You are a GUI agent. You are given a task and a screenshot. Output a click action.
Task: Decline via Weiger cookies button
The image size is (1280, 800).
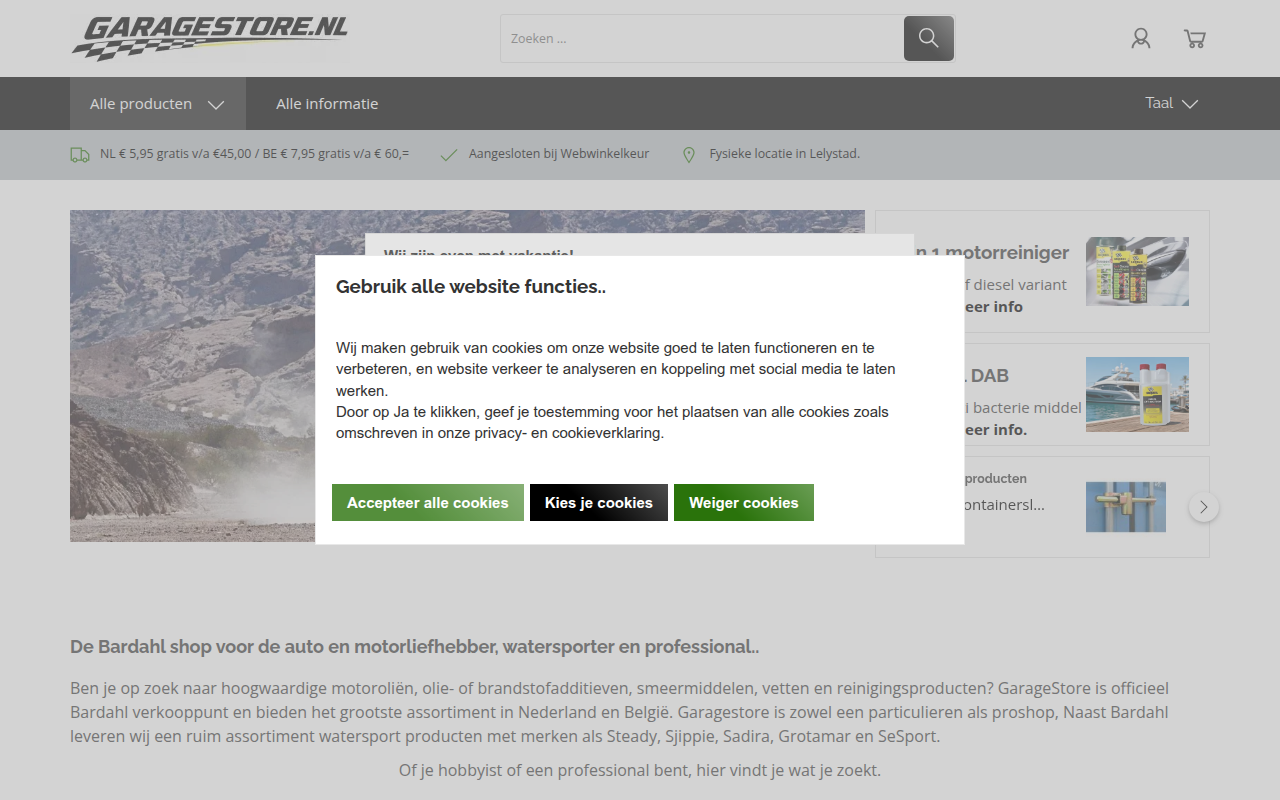744,502
